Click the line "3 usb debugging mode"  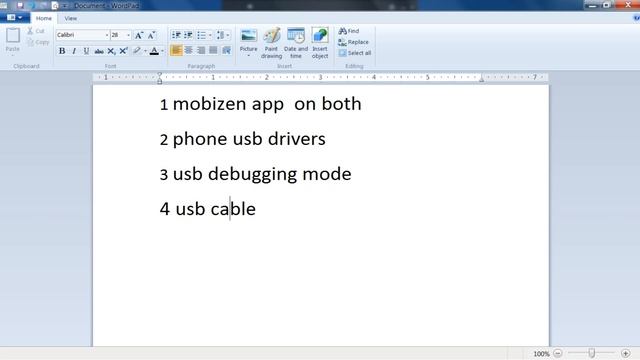point(255,175)
